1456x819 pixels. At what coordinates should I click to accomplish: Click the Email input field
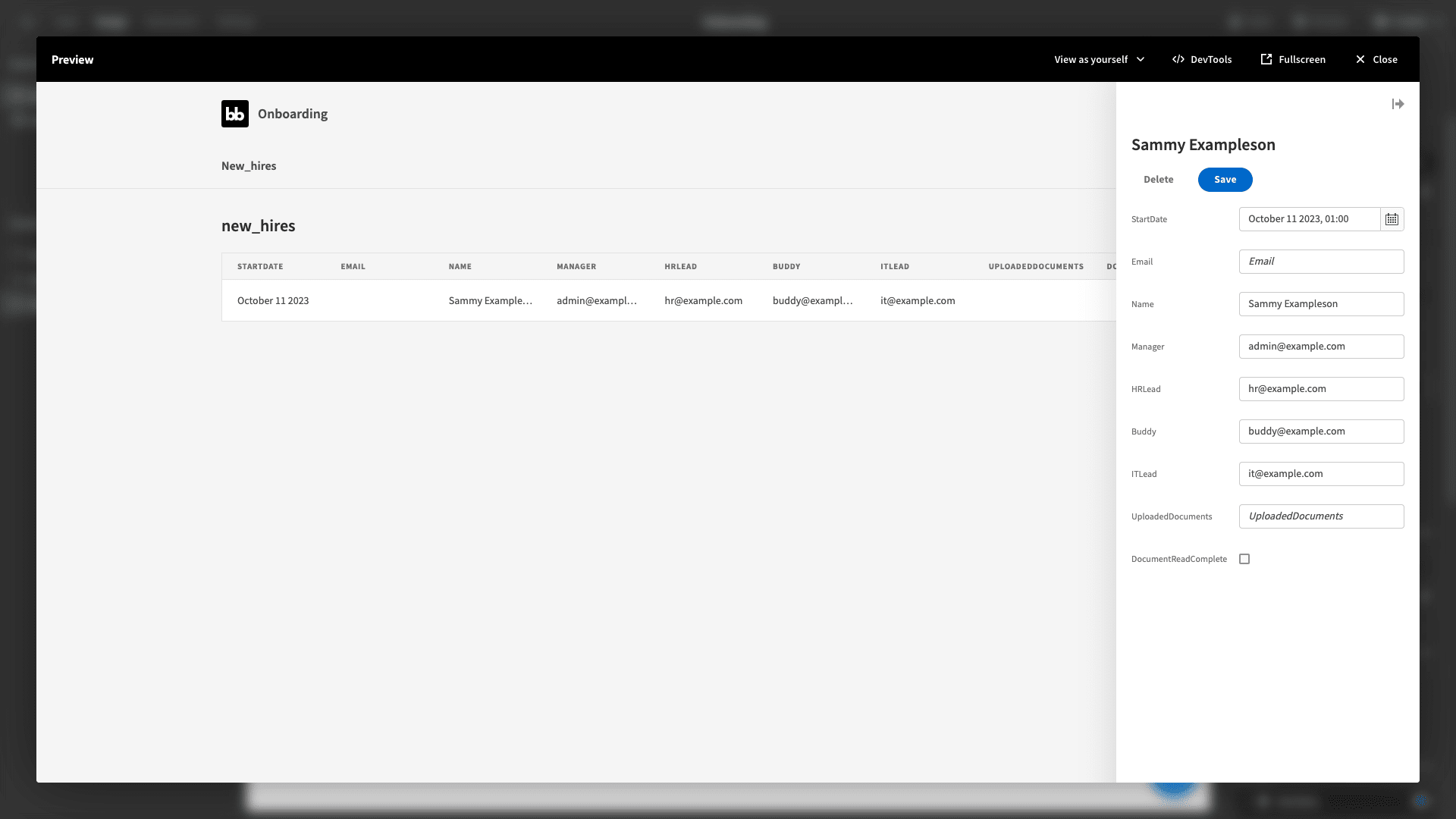(x=1321, y=262)
